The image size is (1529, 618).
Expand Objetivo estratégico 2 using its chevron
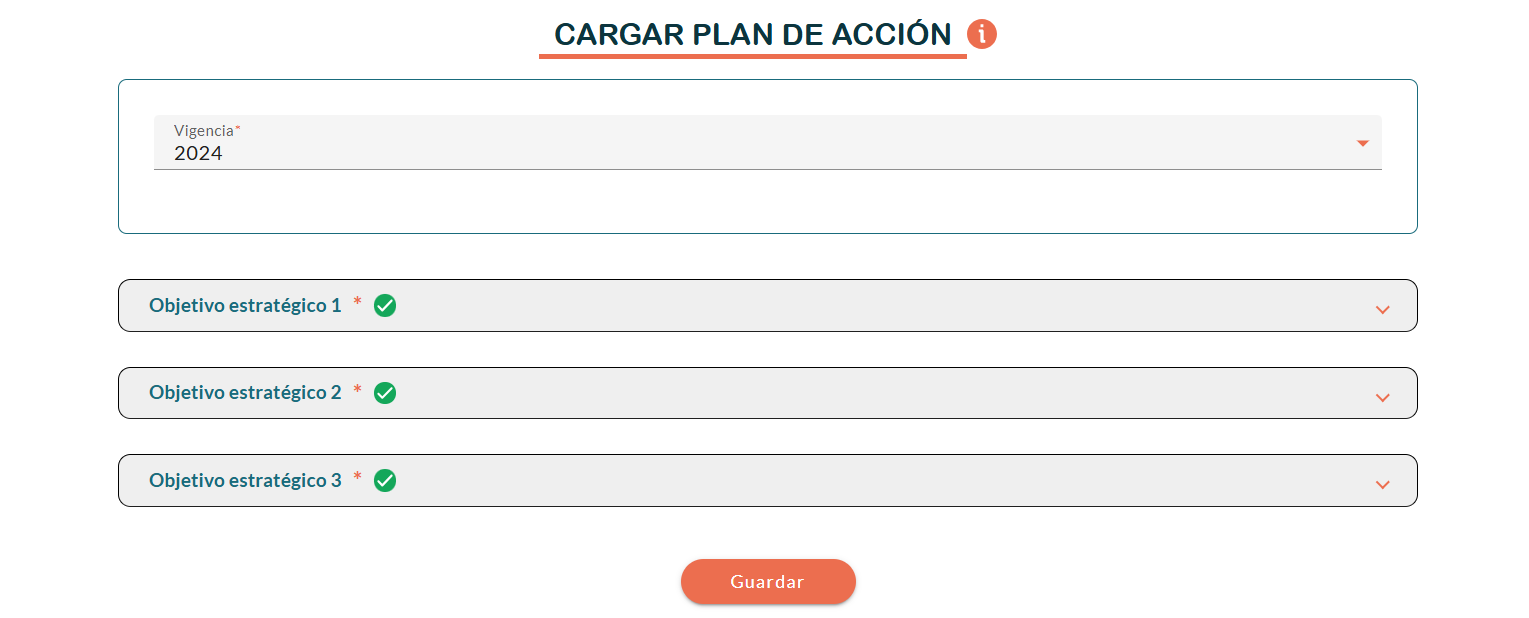click(x=1382, y=397)
